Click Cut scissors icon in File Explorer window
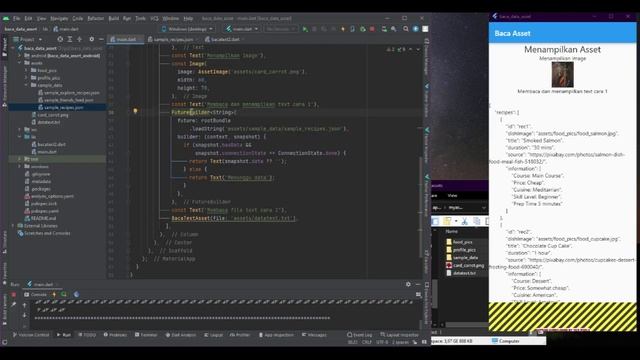The image size is (640, 360). click(x=464, y=221)
